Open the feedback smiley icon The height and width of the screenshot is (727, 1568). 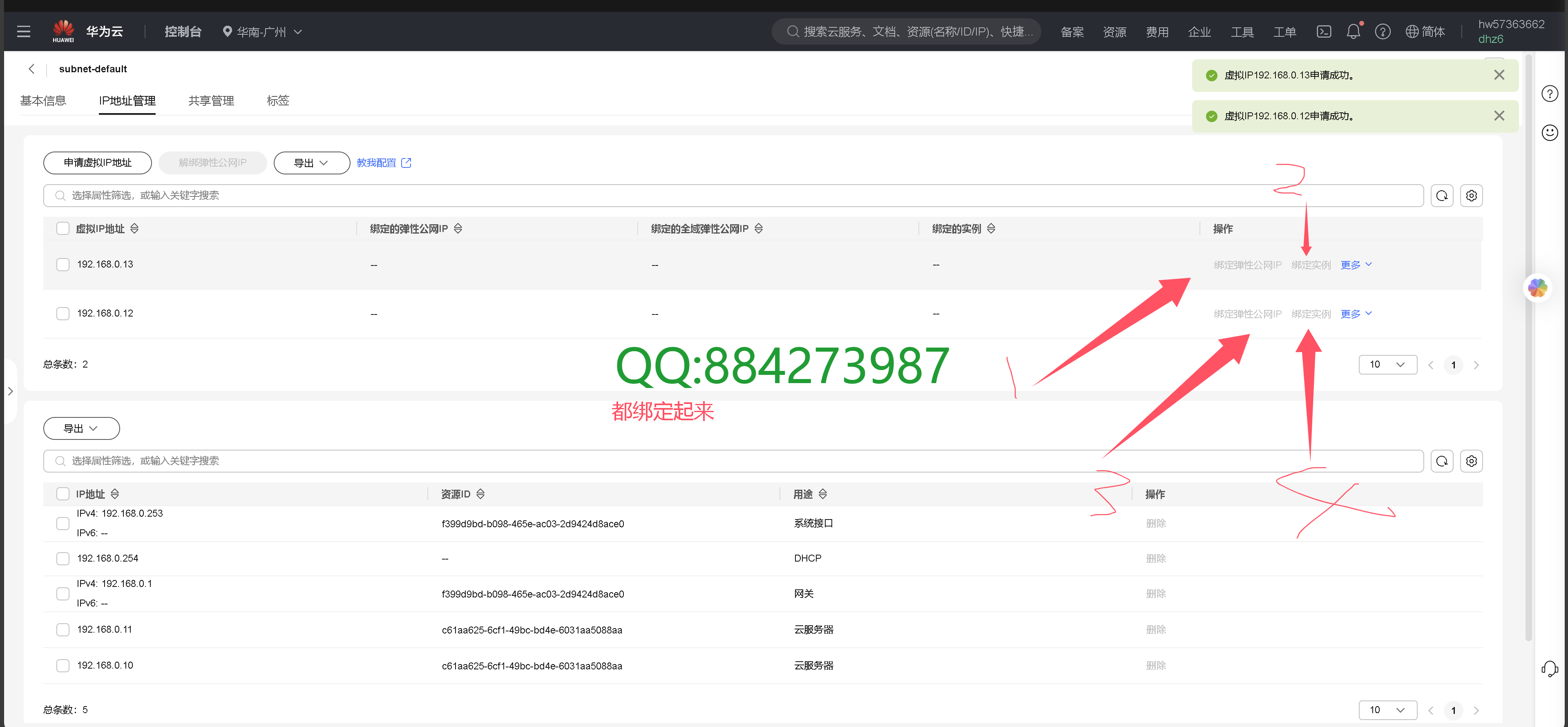[1549, 133]
